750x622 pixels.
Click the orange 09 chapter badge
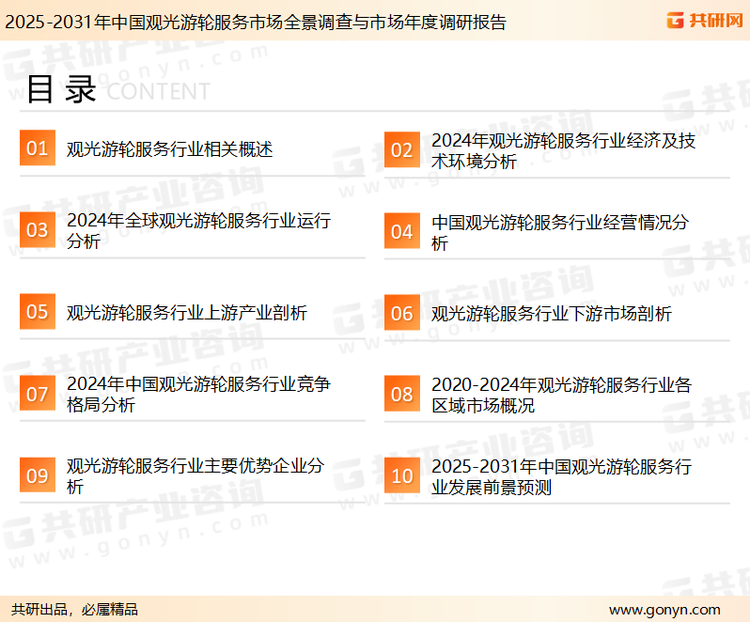[37, 475]
